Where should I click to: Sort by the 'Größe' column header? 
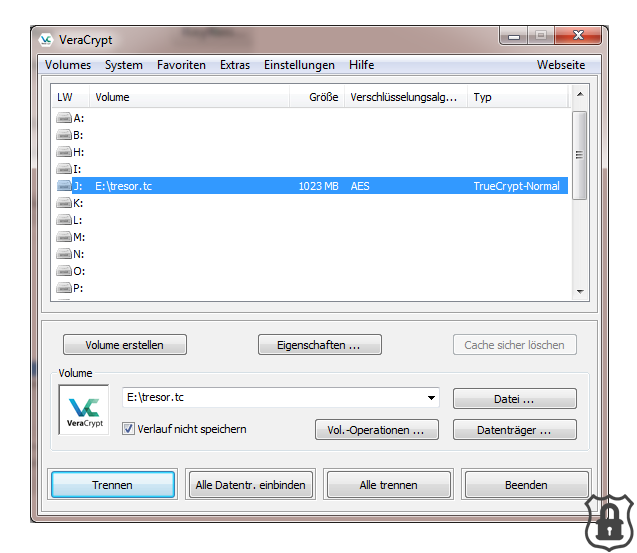(x=317, y=97)
